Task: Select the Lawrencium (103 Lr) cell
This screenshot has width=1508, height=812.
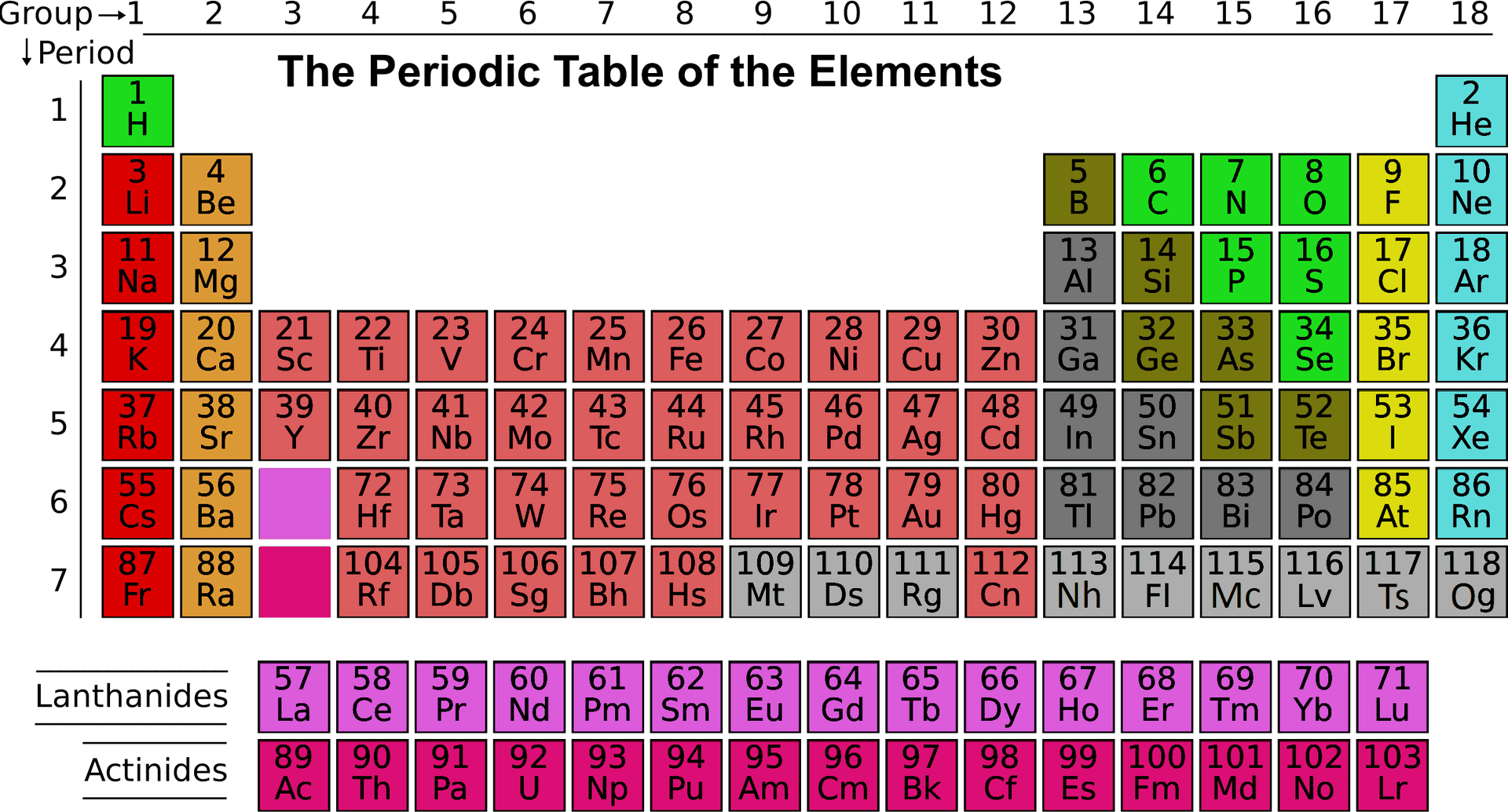Action: (x=1393, y=775)
